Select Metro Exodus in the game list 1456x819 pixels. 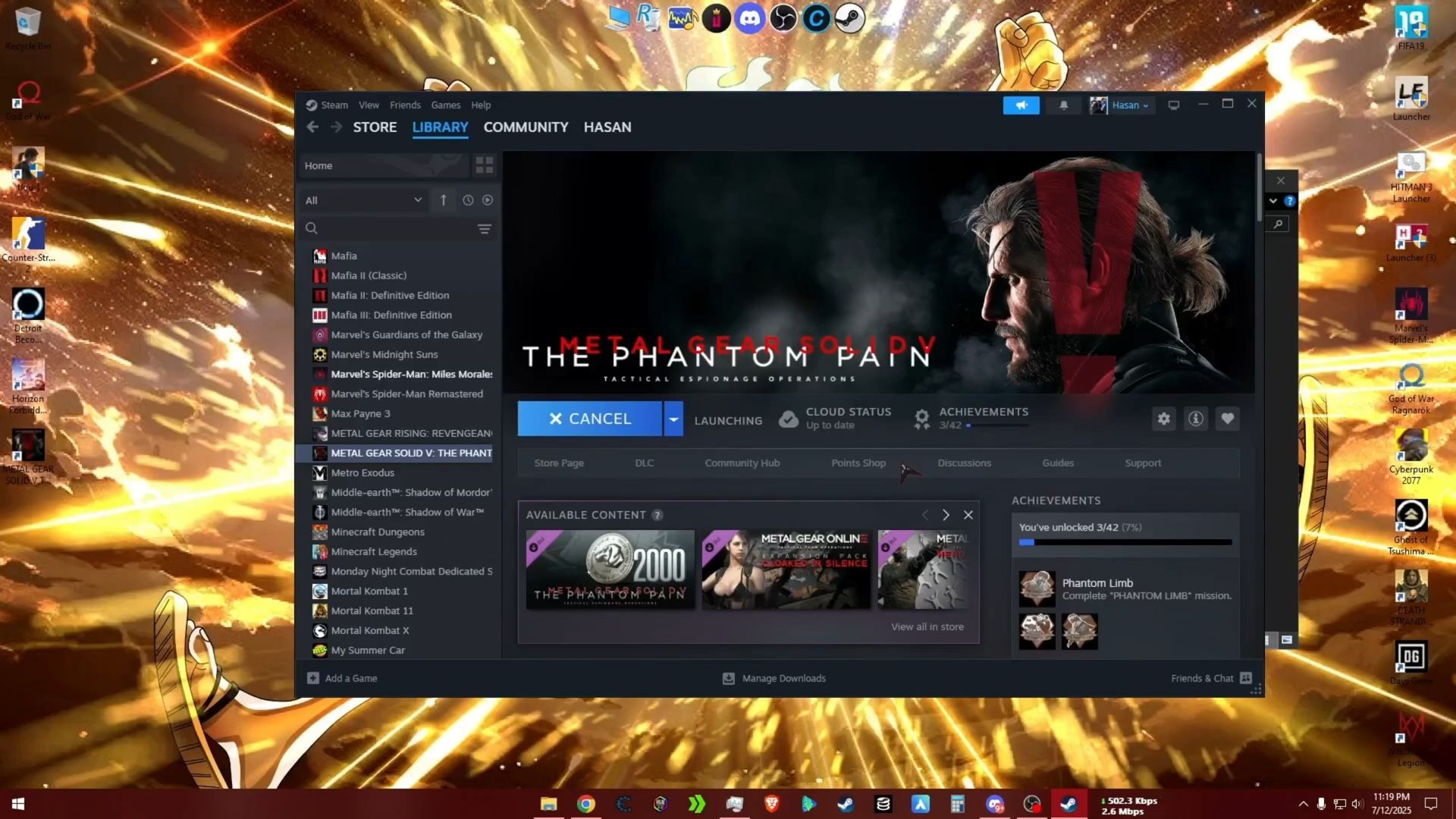[362, 472]
